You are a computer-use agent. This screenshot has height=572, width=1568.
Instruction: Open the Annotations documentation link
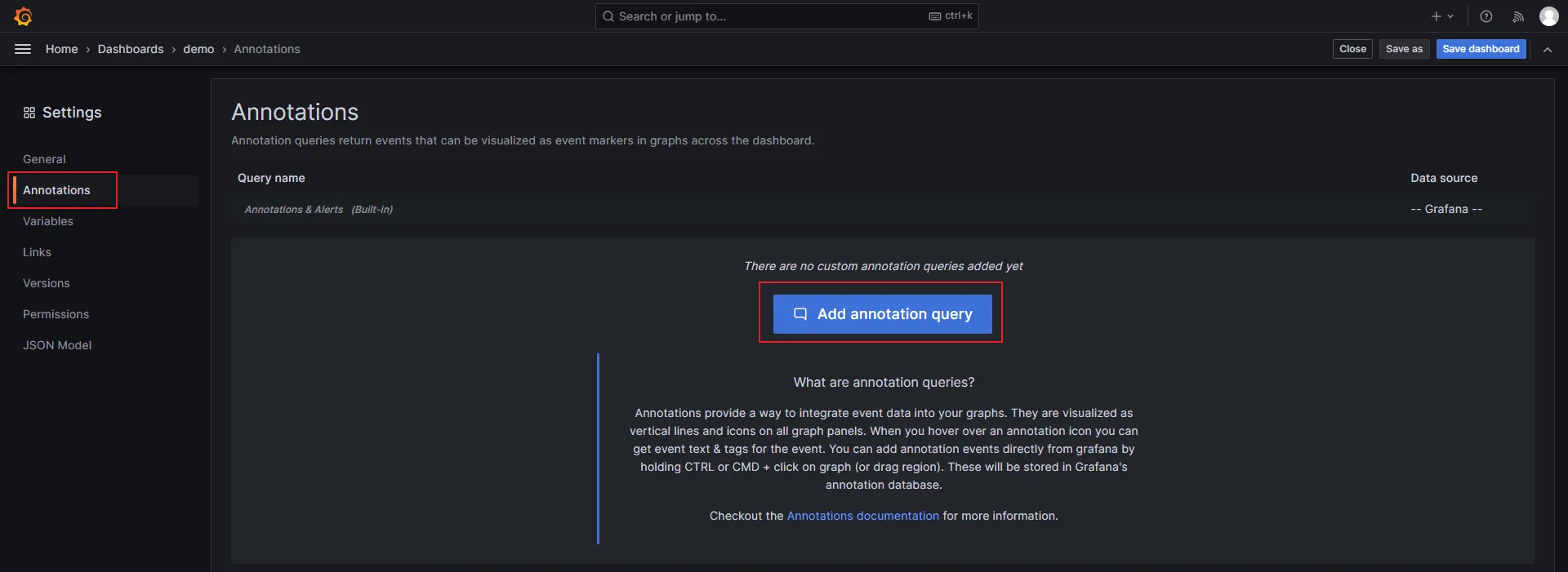[862, 516]
